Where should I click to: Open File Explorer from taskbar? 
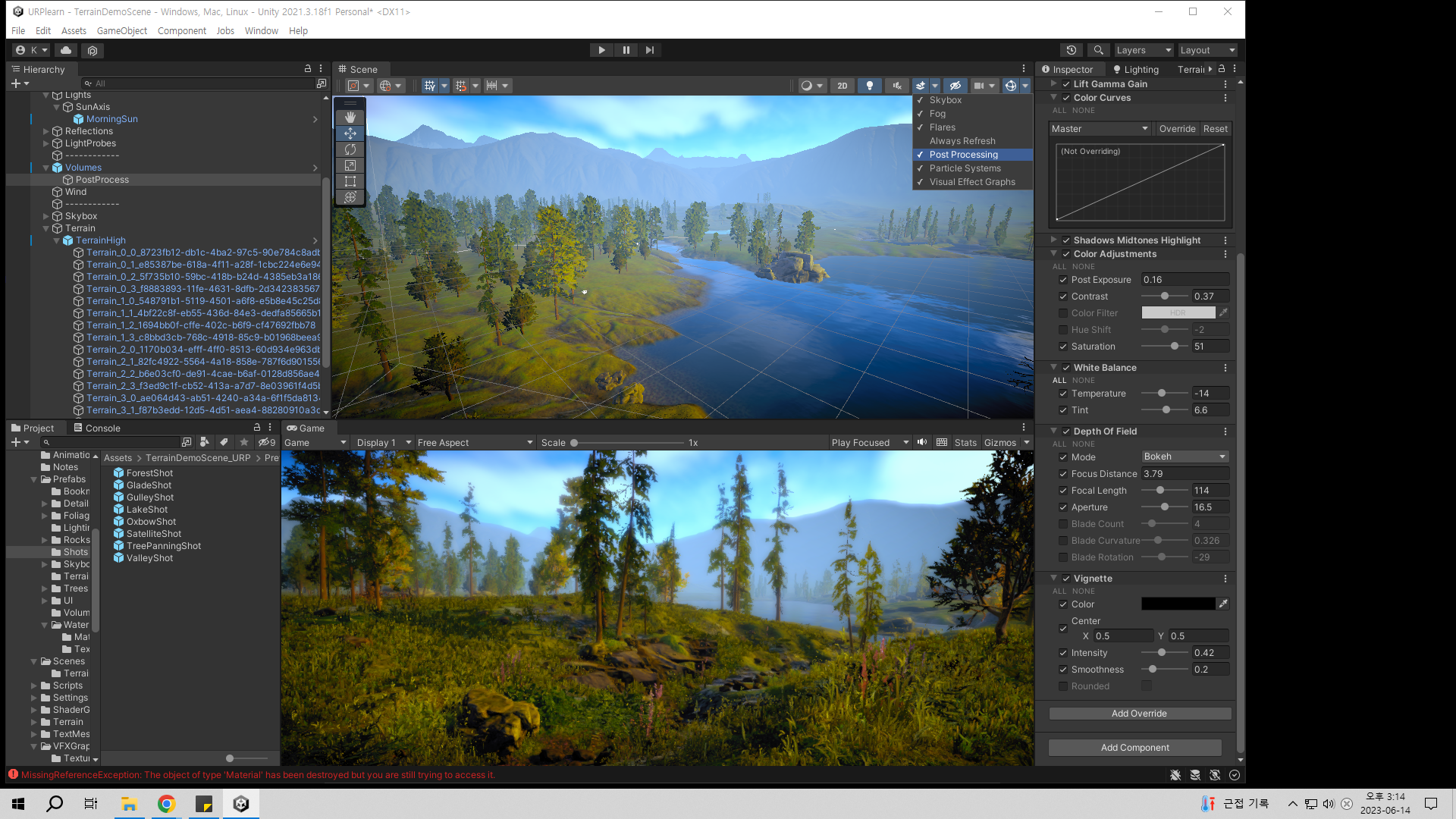[x=129, y=804]
